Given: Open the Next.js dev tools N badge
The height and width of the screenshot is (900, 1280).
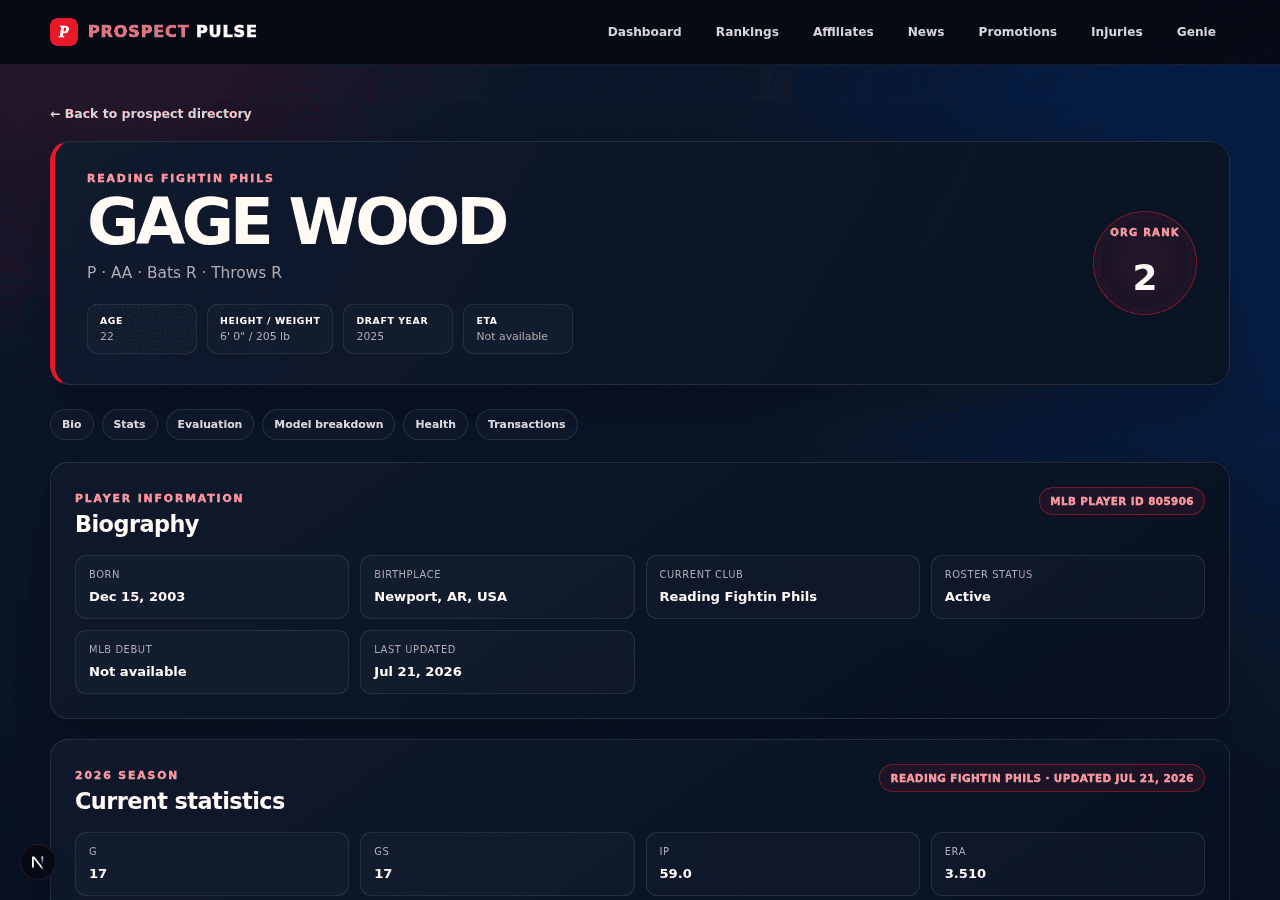Looking at the screenshot, I should (38, 862).
